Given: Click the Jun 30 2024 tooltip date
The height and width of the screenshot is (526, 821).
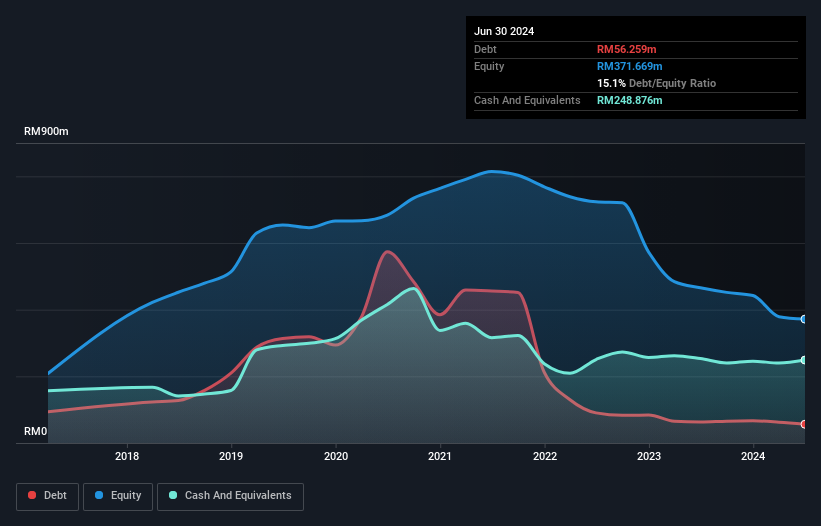Looking at the screenshot, I should (x=504, y=31).
